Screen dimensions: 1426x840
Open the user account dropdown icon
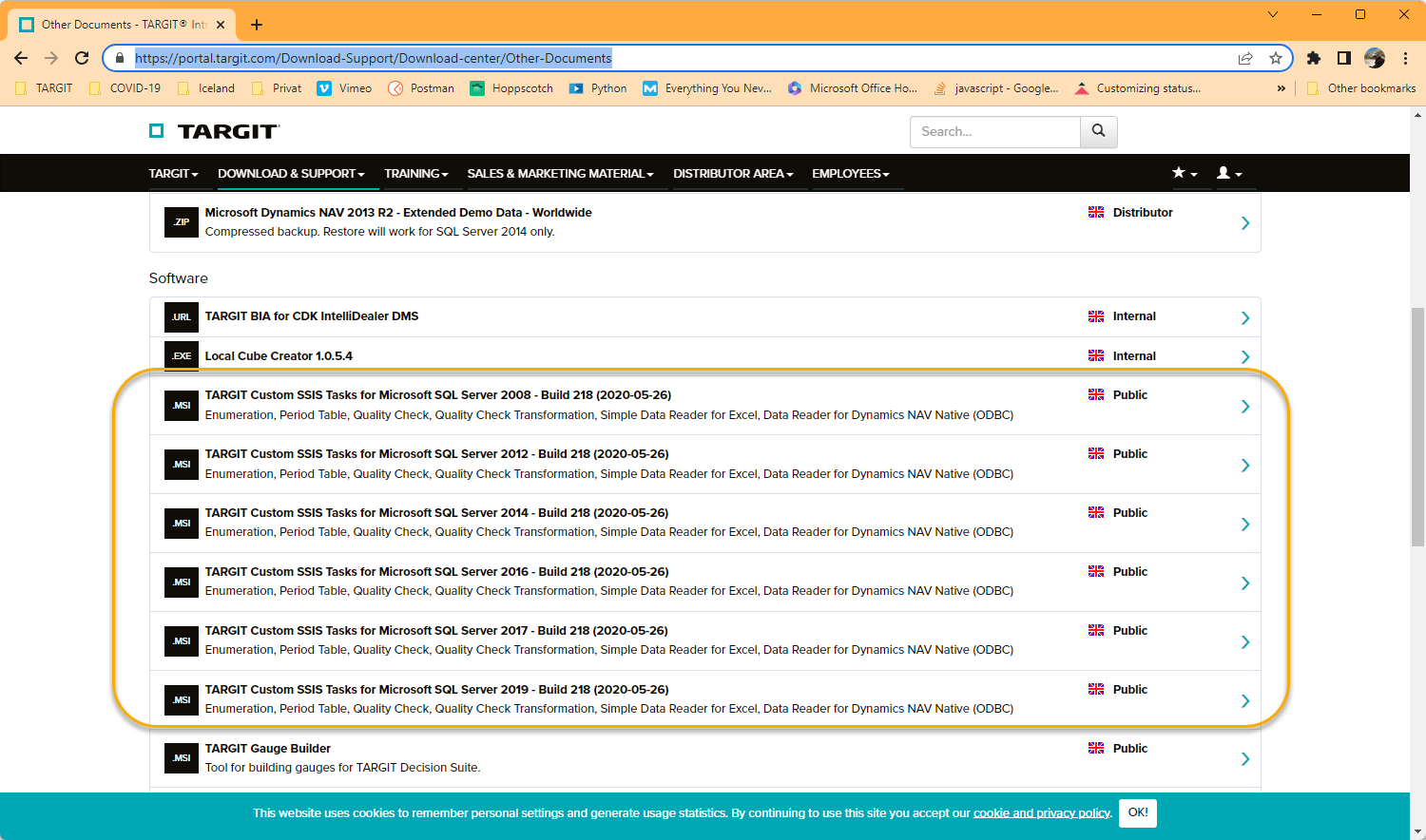(x=1229, y=173)
